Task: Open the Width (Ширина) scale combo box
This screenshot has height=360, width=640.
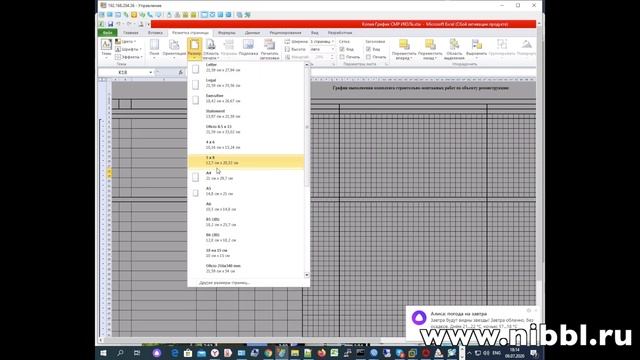Action: click(322, 42)
